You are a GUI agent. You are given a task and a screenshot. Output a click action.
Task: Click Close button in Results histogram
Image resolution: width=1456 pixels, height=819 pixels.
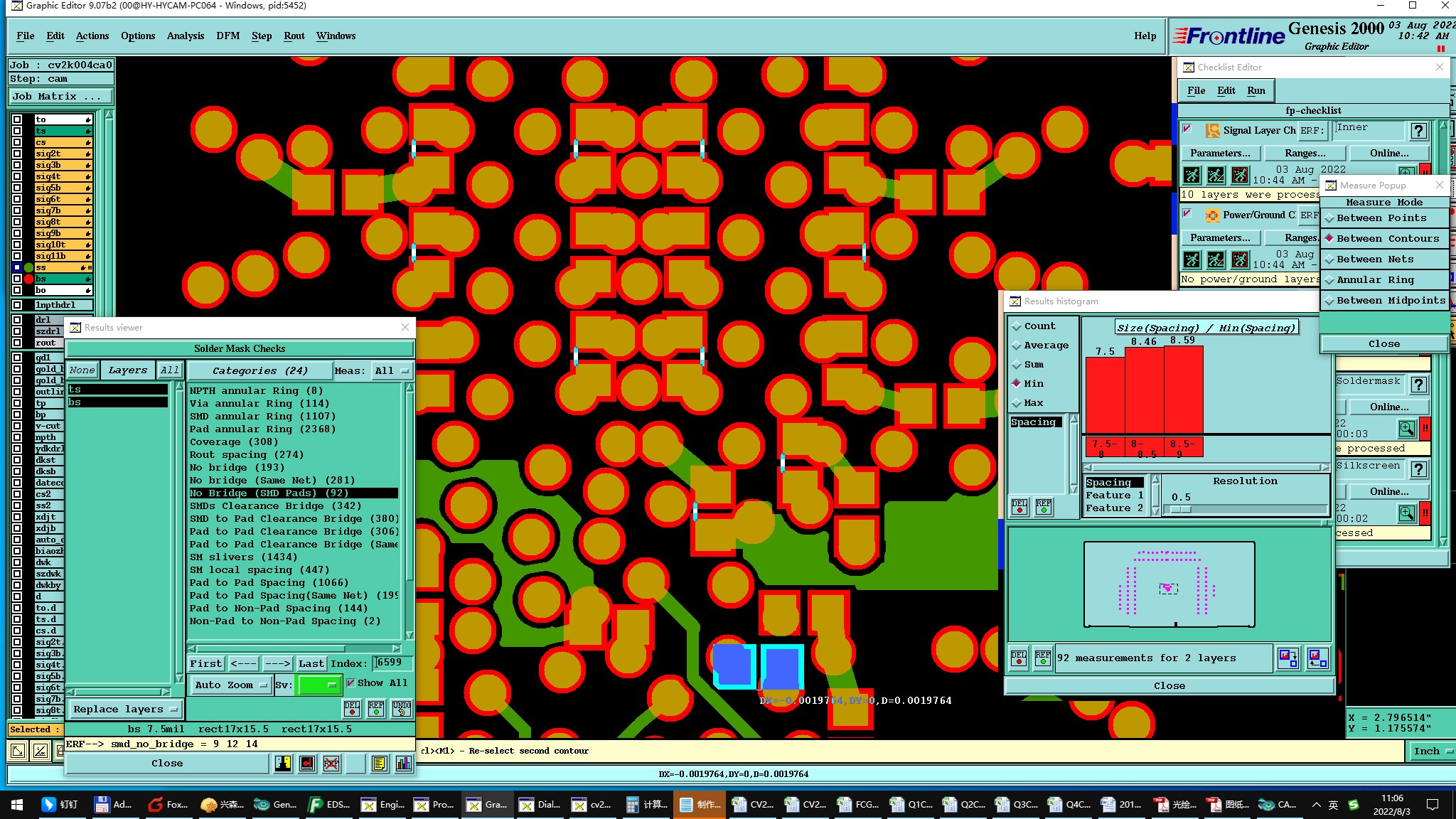click(x=1169, y=685)
